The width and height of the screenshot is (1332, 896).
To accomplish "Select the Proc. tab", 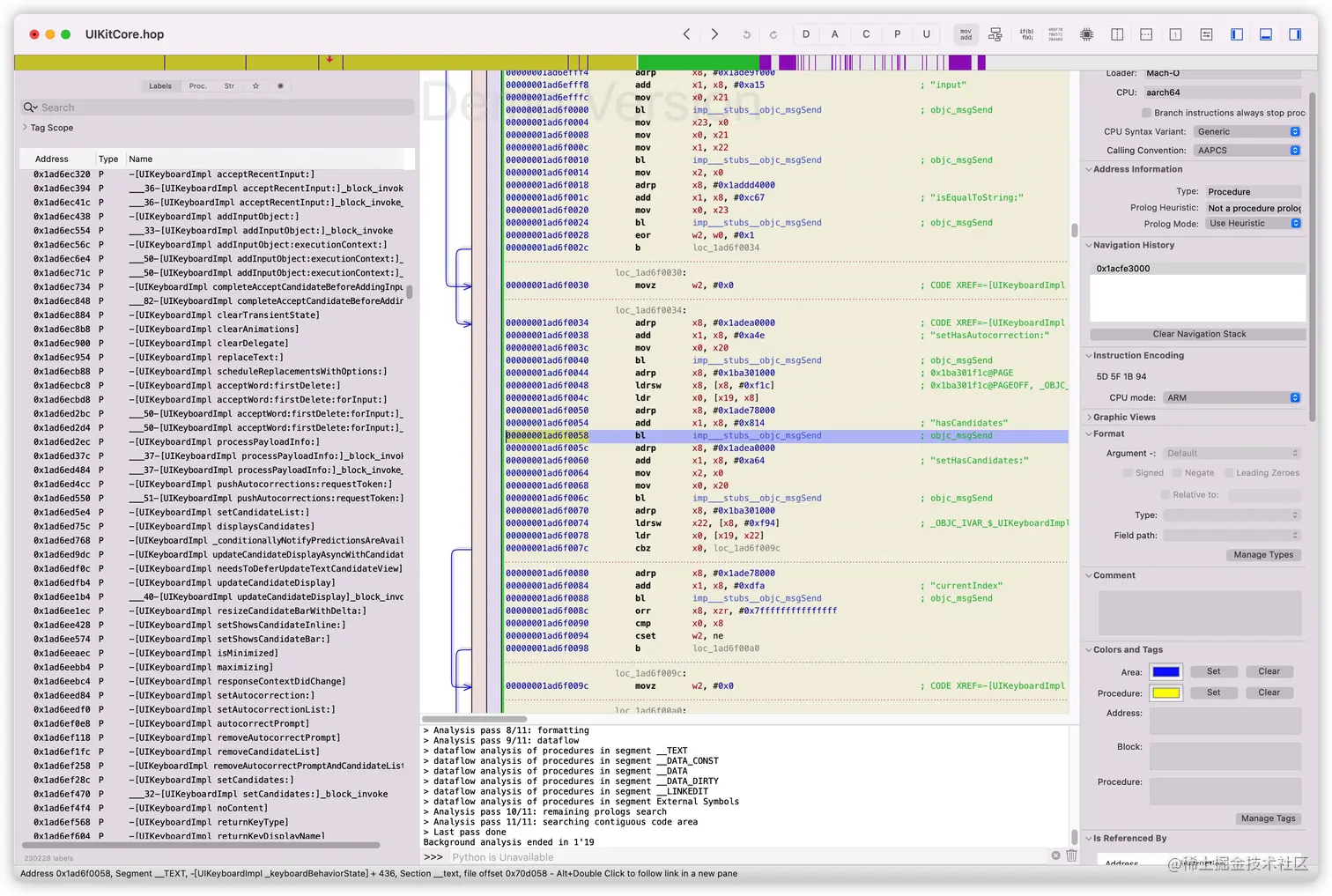I will tap(197, 86).
